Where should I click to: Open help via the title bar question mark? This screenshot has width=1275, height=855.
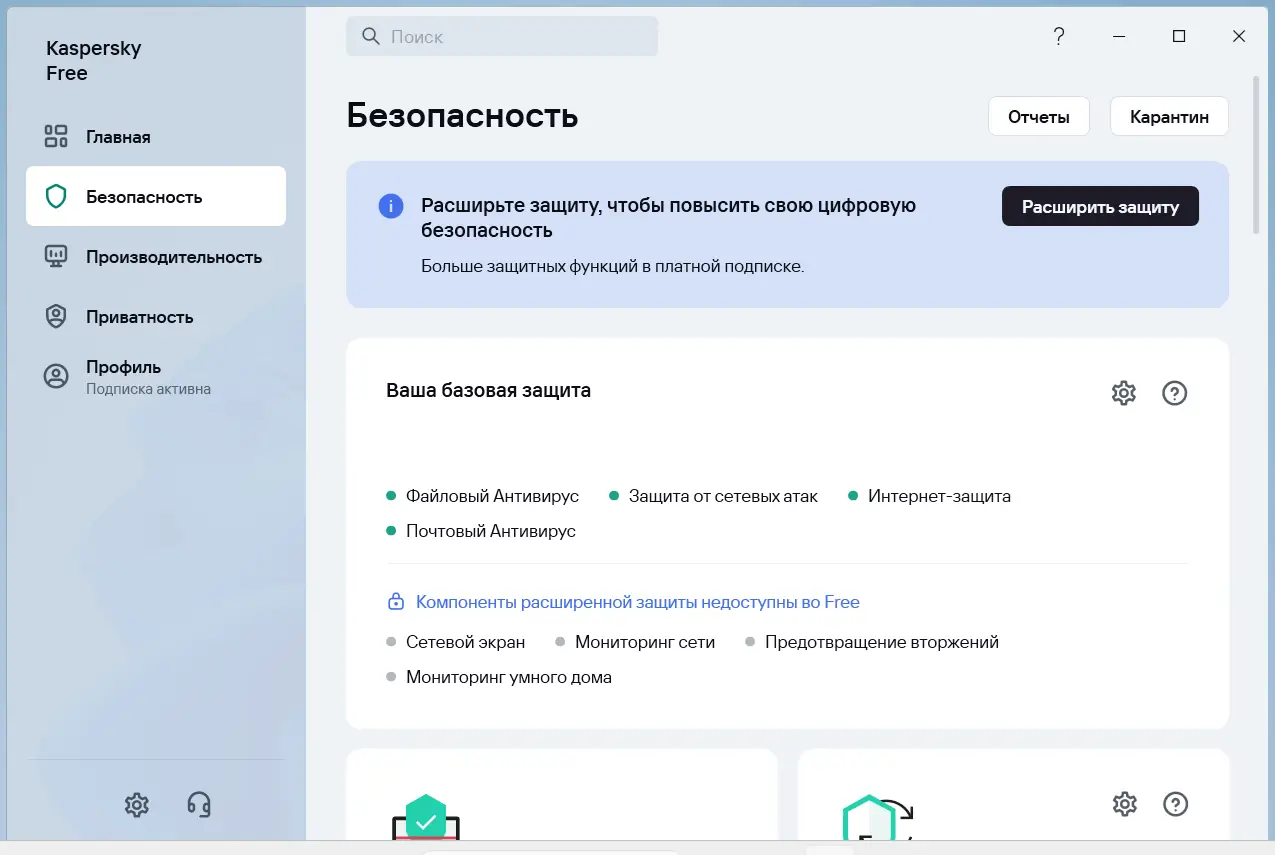1059,36
